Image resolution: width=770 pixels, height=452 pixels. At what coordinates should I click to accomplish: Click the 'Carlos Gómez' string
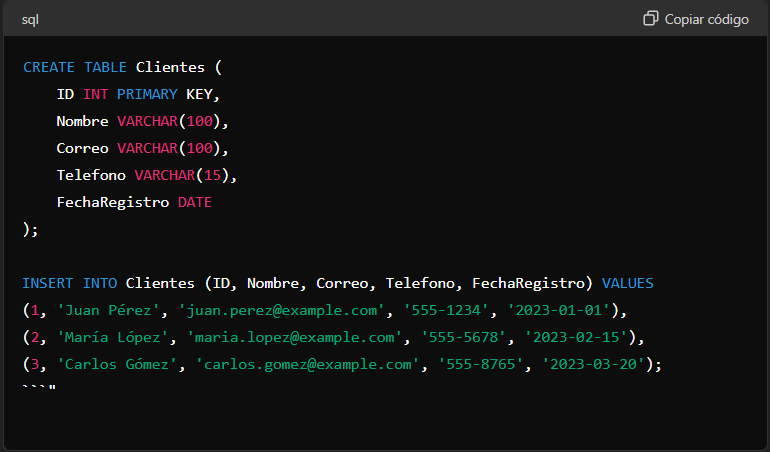(117, 364)
